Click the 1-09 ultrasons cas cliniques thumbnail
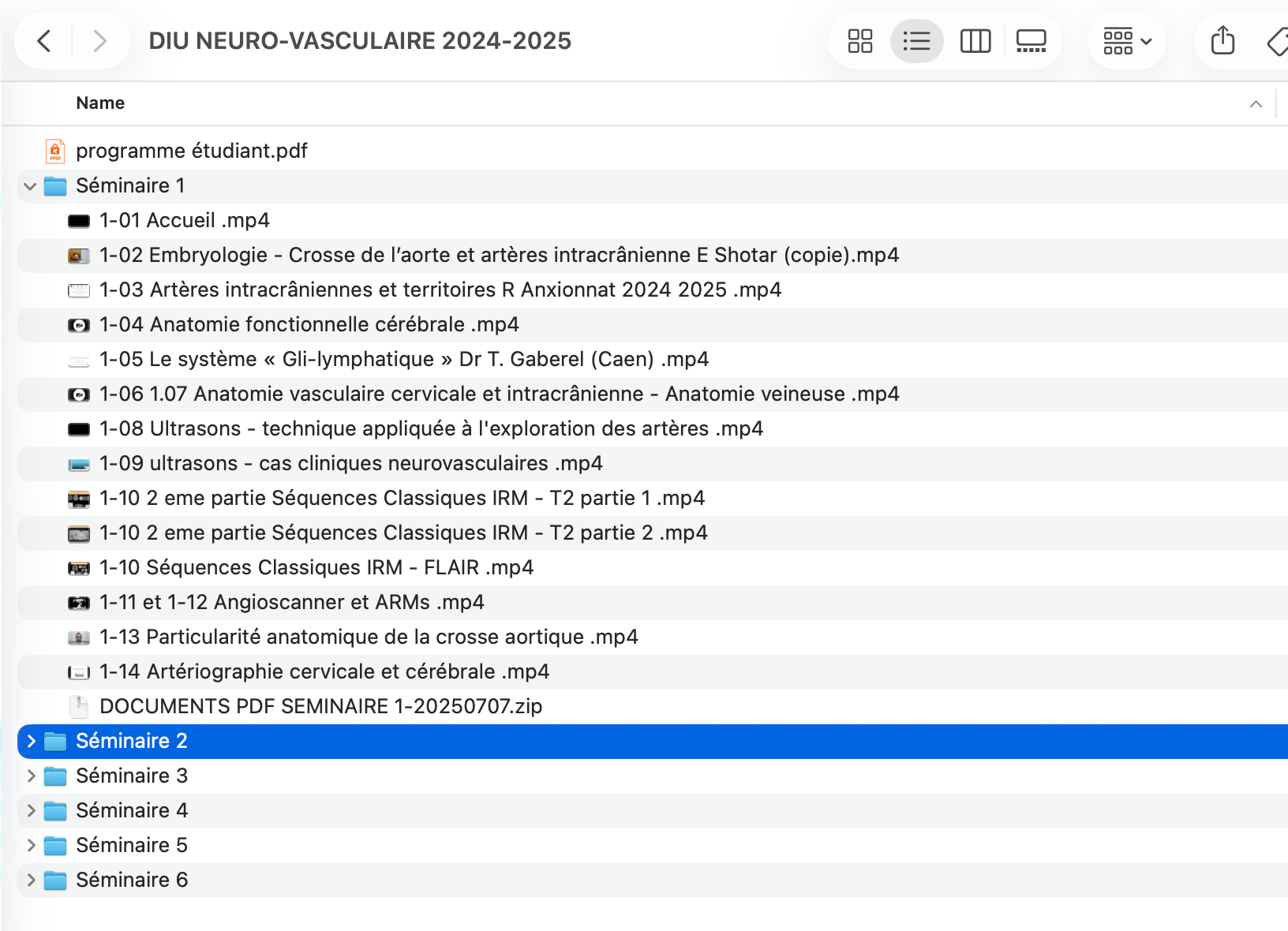The image size is (1288, 931). 79,464
